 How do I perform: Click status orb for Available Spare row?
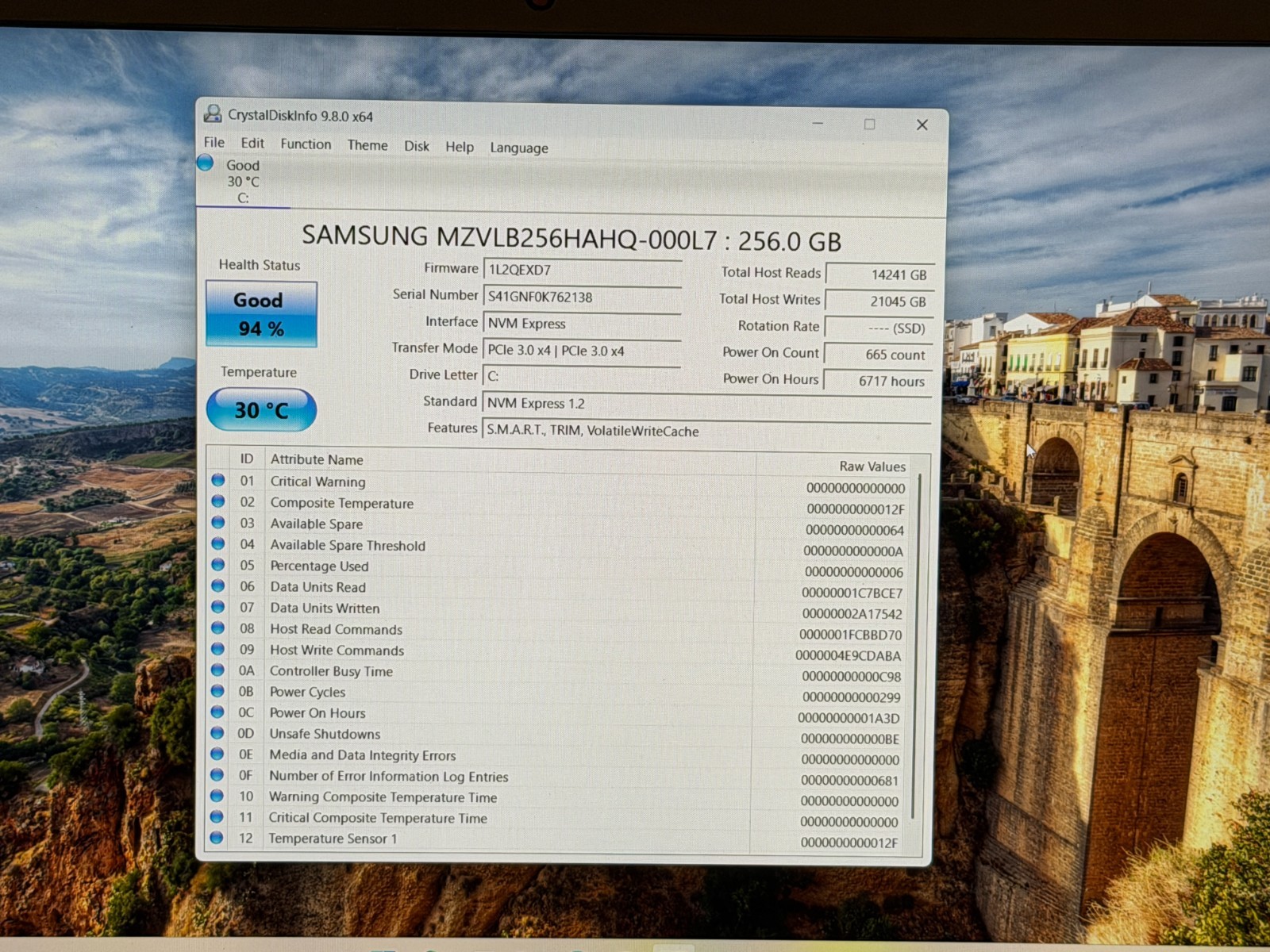(x=218, y=523)
